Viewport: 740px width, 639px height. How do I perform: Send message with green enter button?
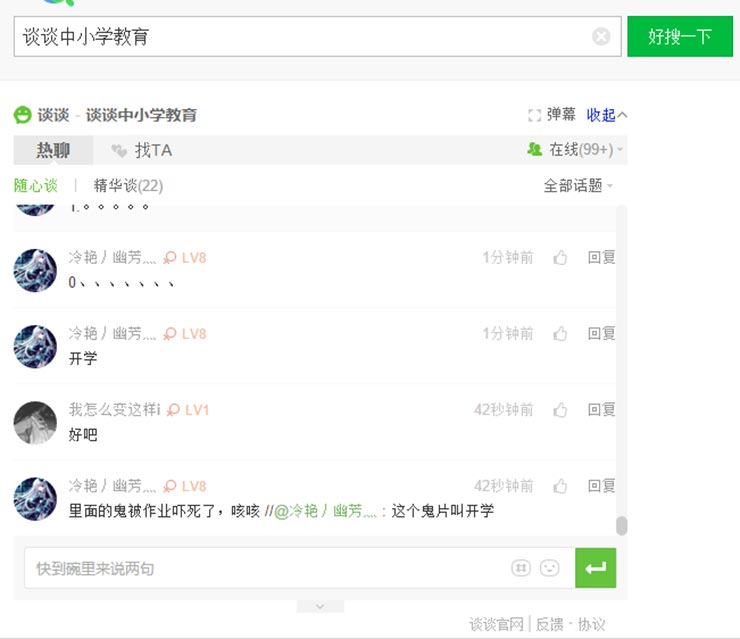[595, 568]
